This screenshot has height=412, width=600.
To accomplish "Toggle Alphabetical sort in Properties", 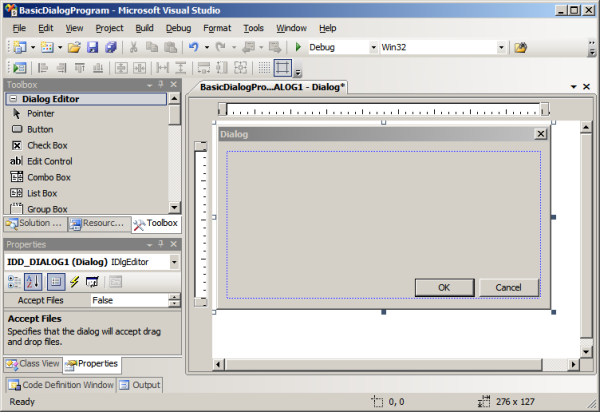I will (x=33, y=282).
